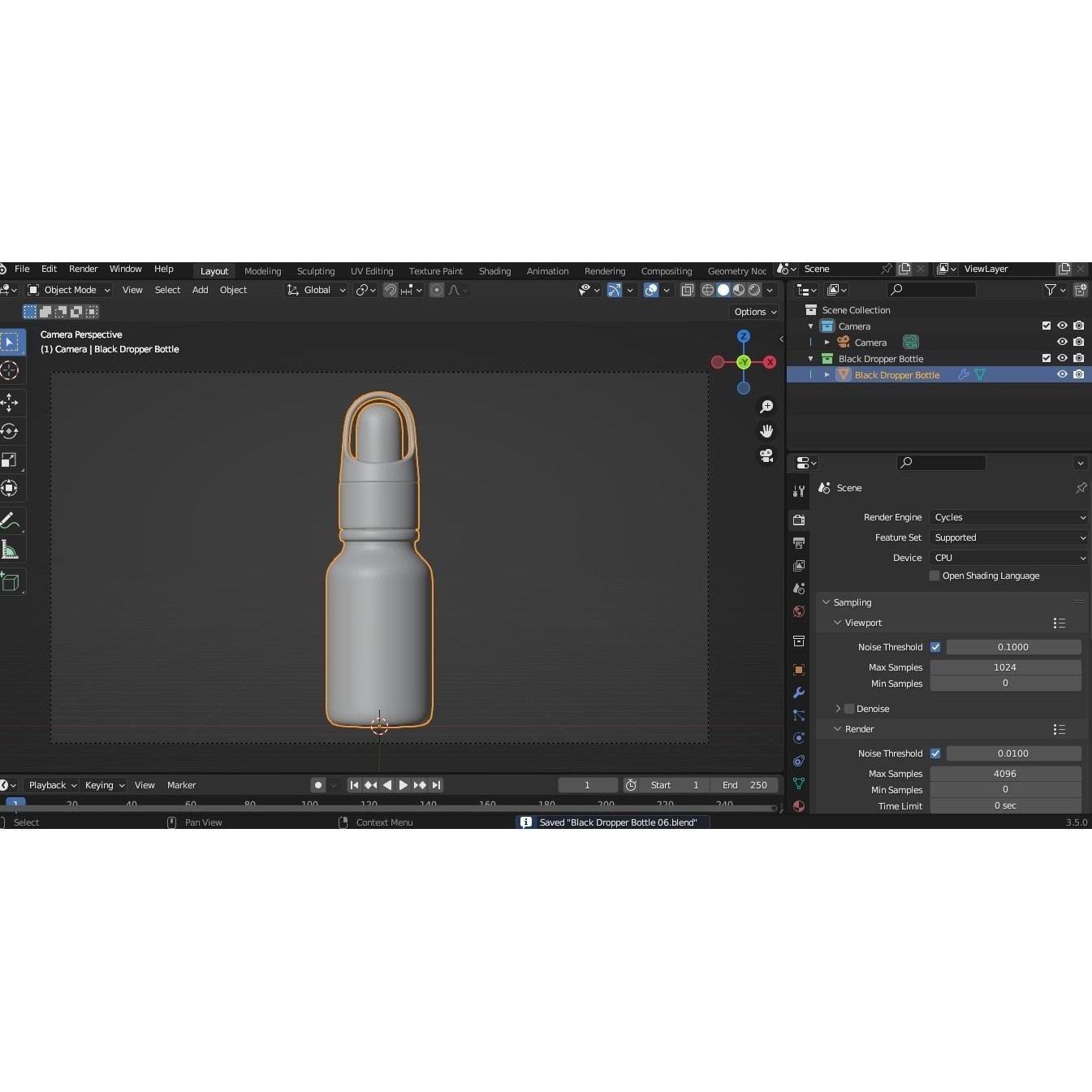1092x1092 pixels.
Task: Open the Render Engine dropdown
Action: click(x=1008, y=517)
